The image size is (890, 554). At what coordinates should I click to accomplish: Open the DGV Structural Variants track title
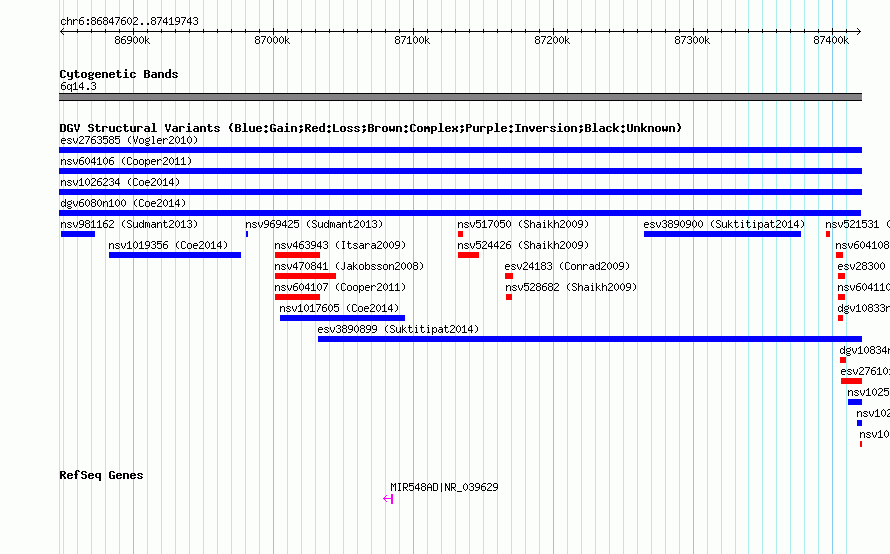[370, 128]
